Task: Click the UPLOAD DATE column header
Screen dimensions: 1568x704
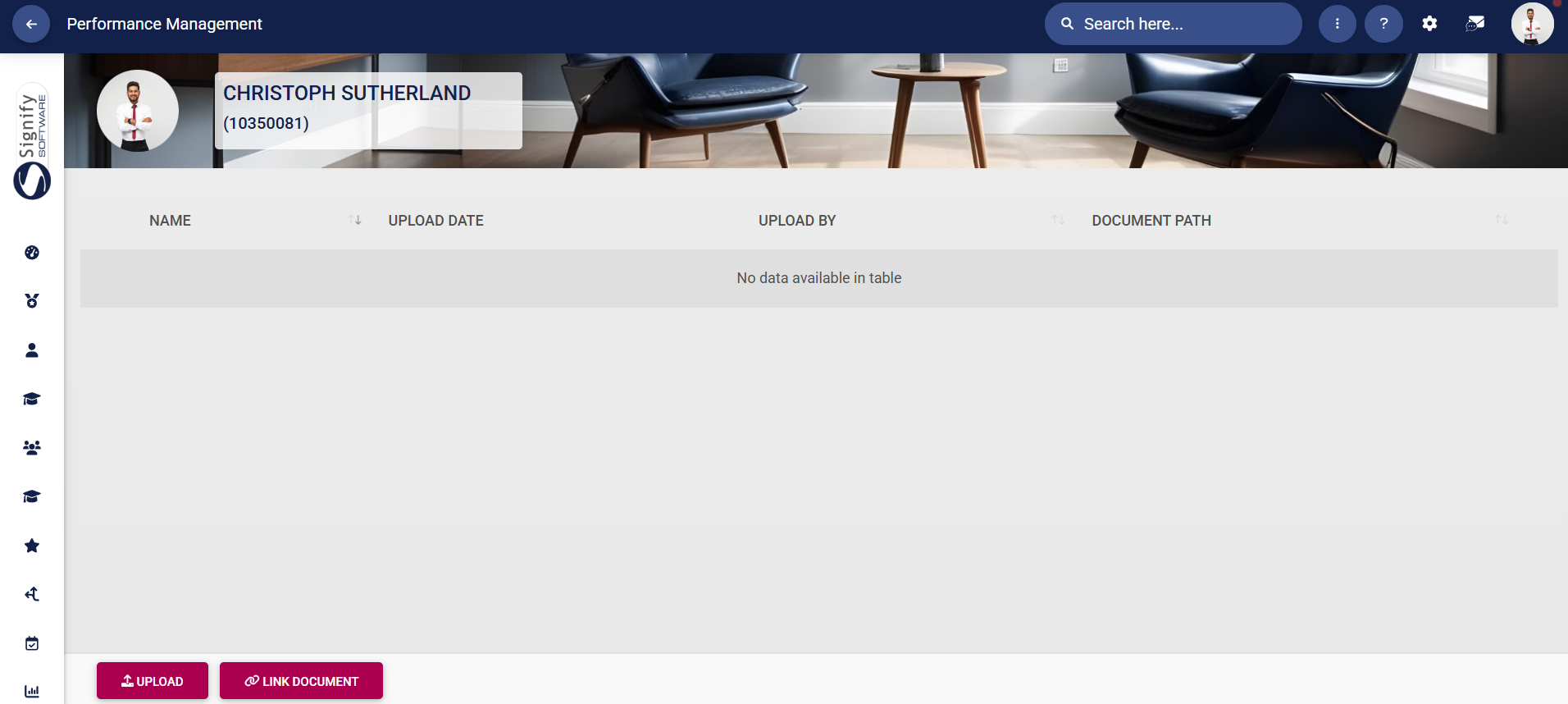Action: [x=436, y=221]
